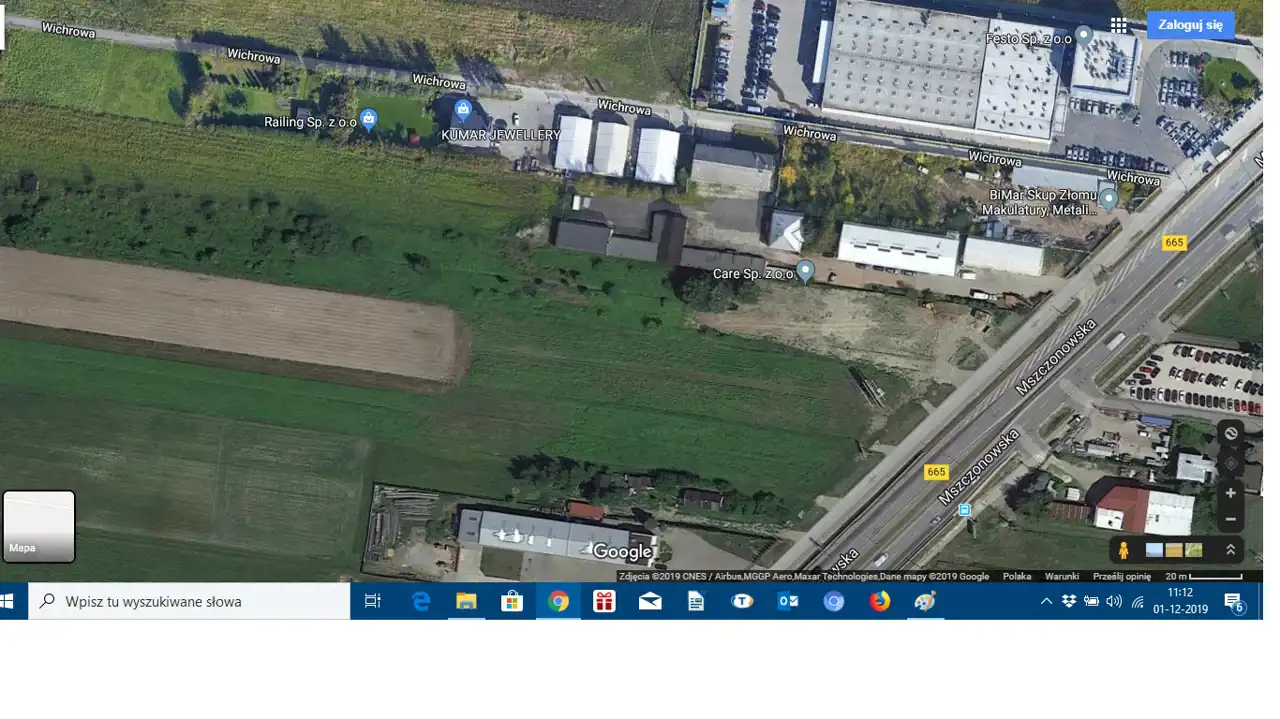1280x719 pixels.
Task: Select the Festo Sp. z o.o map pin
Action: pyautogui.click(x=1083, y=36)
